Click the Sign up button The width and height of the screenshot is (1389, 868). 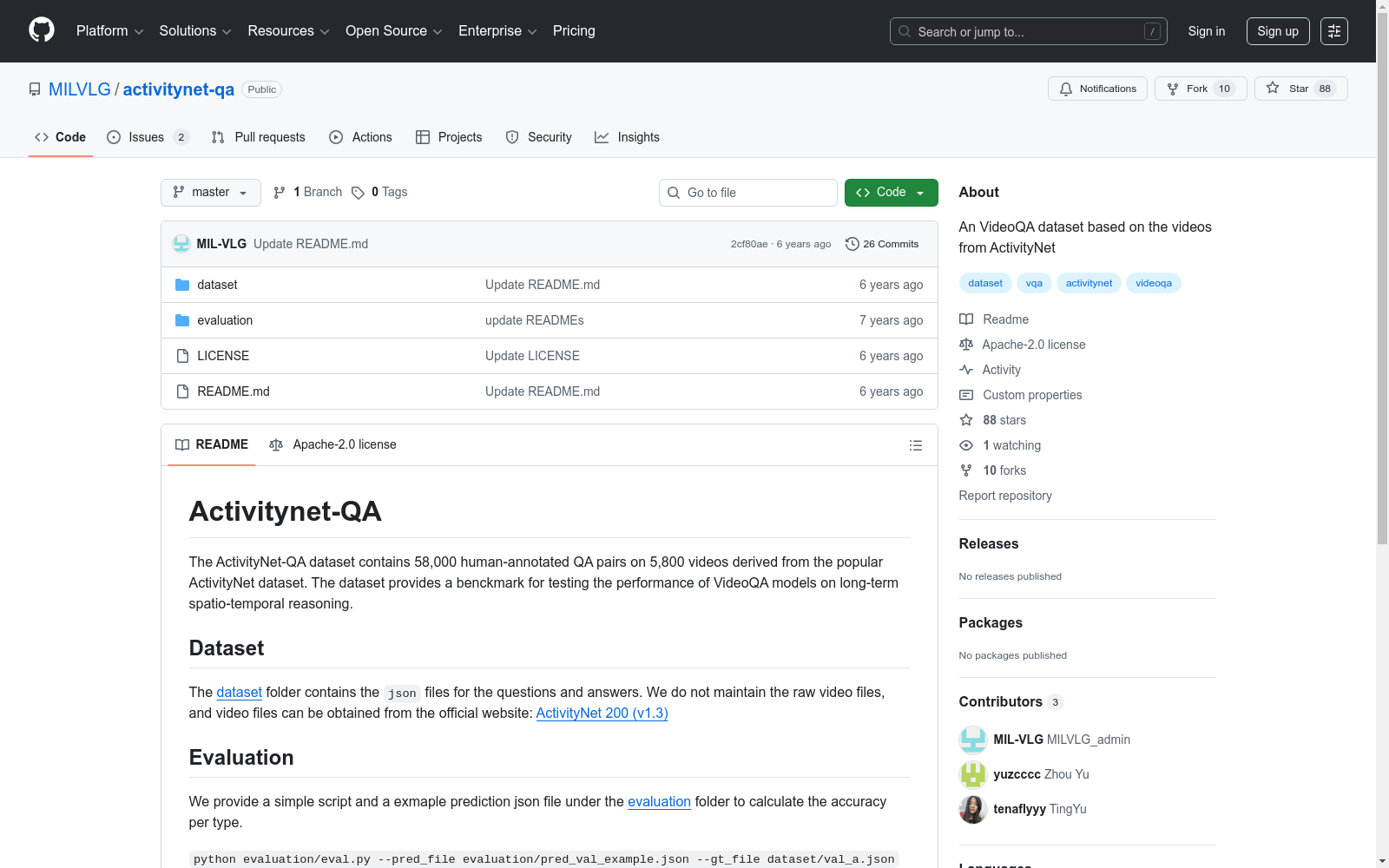click(1277, 31)
